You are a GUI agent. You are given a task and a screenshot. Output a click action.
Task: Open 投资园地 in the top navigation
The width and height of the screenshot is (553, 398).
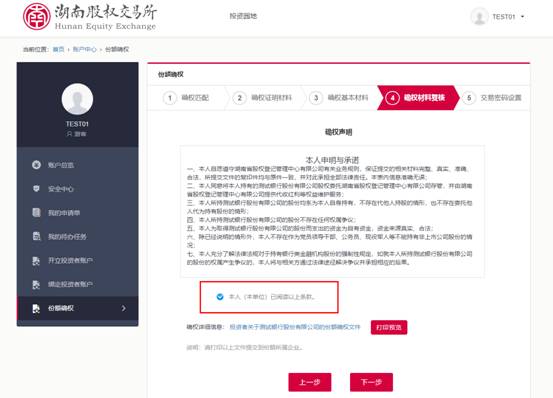(243, 16)
